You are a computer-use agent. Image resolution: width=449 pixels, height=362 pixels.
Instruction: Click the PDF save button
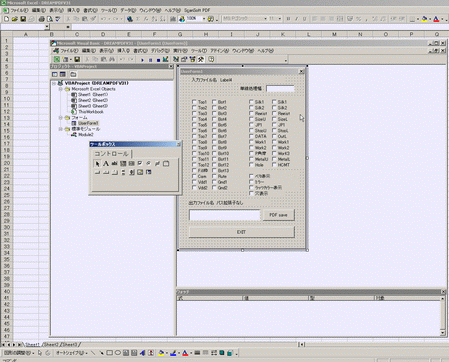coord(278,215)
